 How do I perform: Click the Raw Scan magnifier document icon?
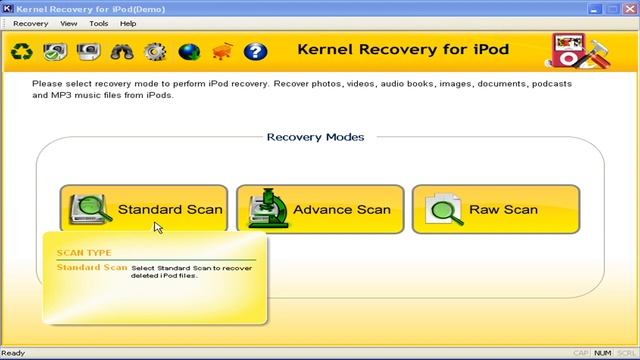pyautogui.click(x=444, y=209)
